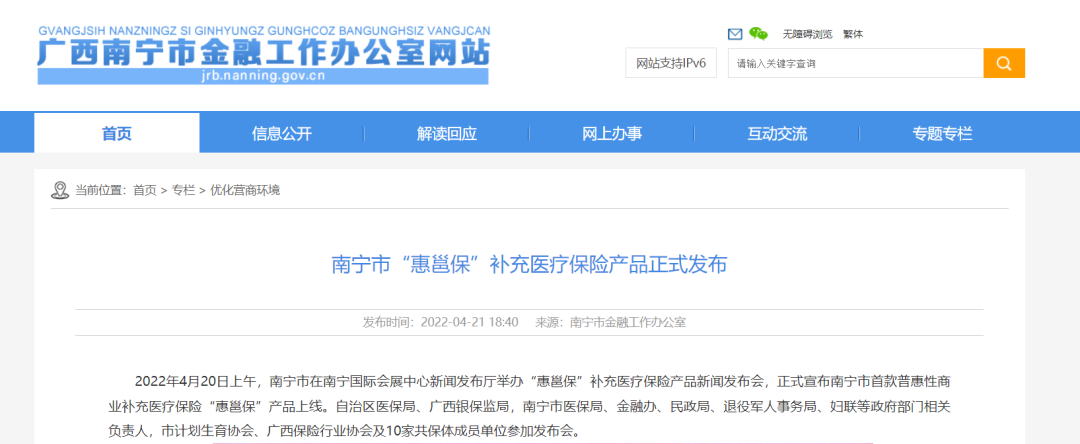Click 专栏 in the breadcrumb

point(183,191)
